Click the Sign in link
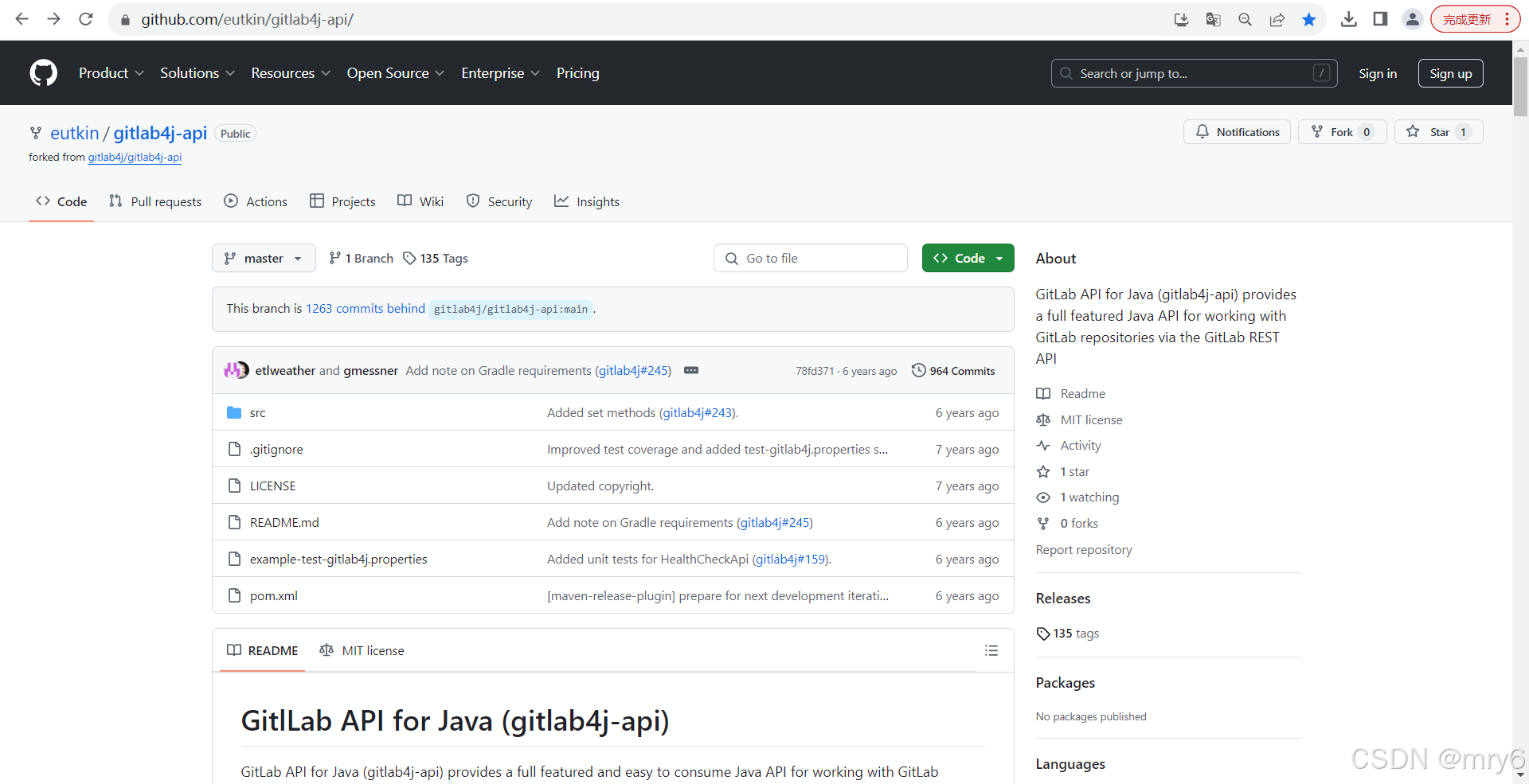The image size is (1529, 784). click(1378, 73)
